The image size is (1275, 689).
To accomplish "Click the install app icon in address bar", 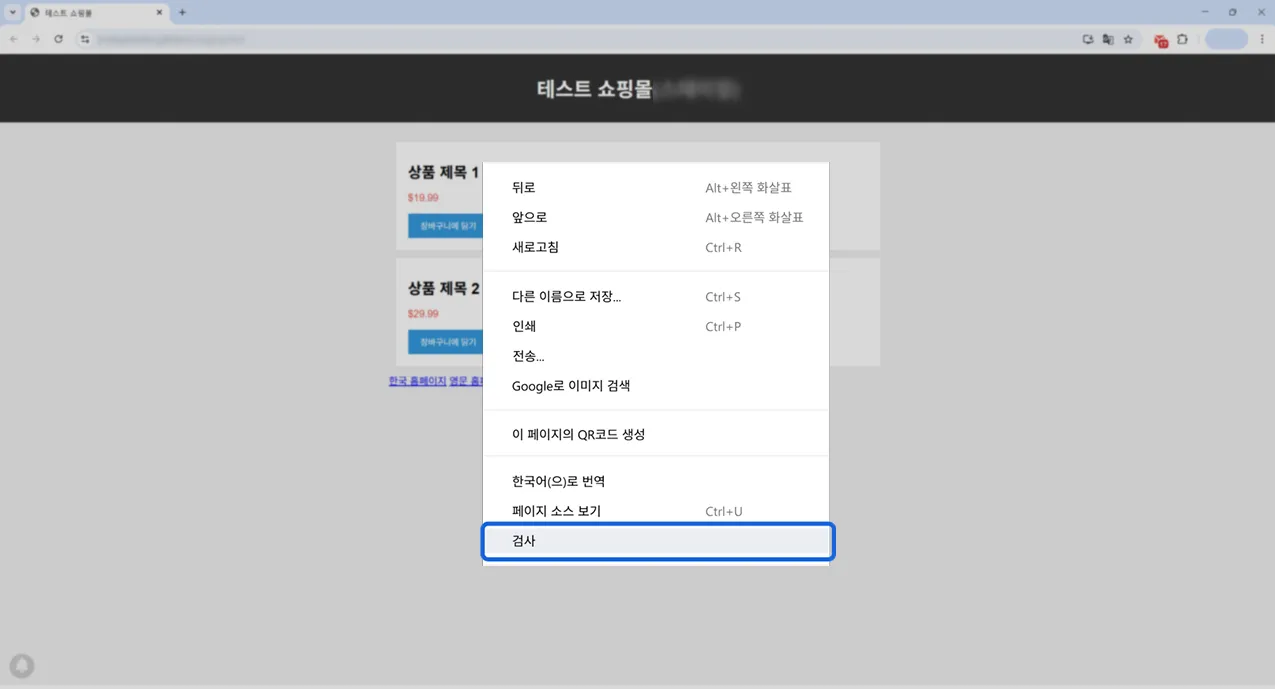I will click(x=1088, y=40).
